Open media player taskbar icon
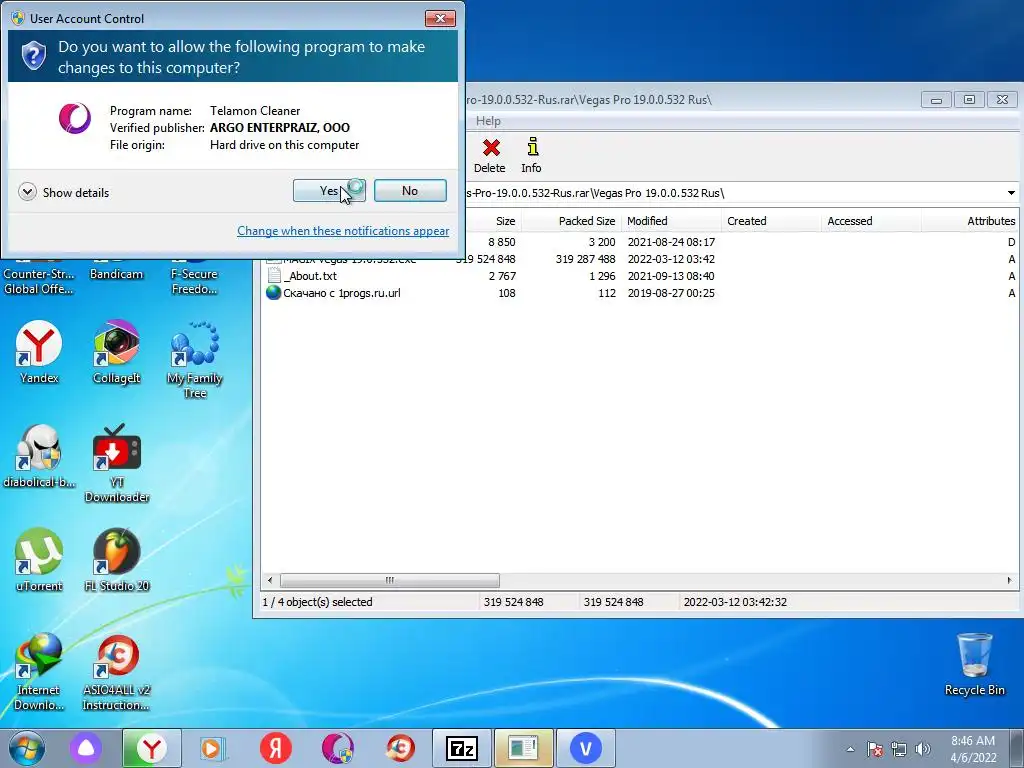The height and width of the screenshot is (768, 1024). coord(212,748)
